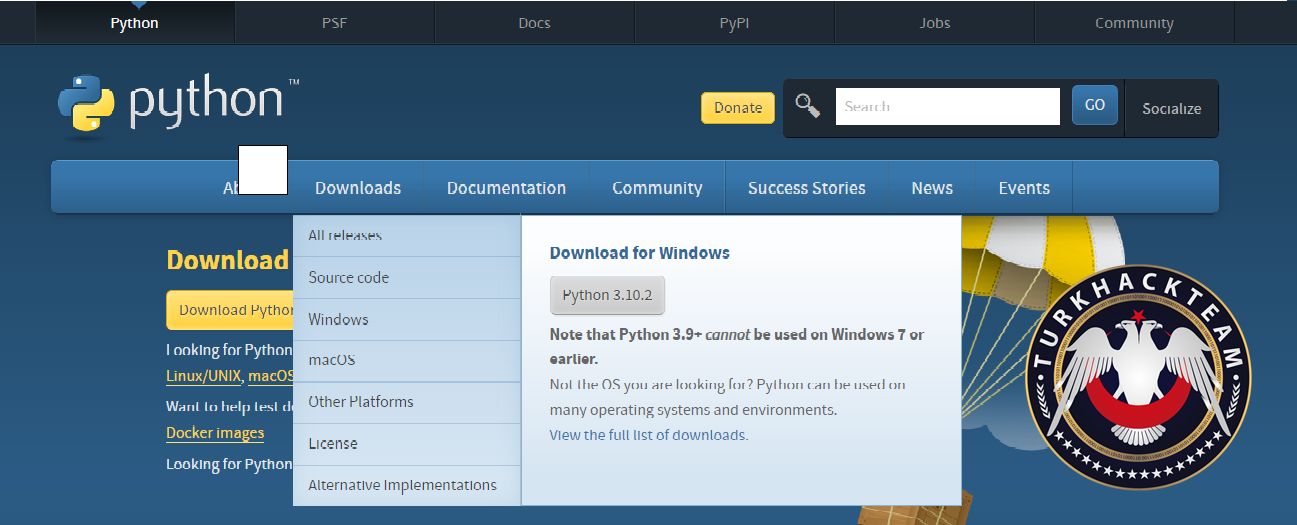This screenshot has width=1297, height=525.
Task: Focus the Search input field
Action: coord(947,106)
